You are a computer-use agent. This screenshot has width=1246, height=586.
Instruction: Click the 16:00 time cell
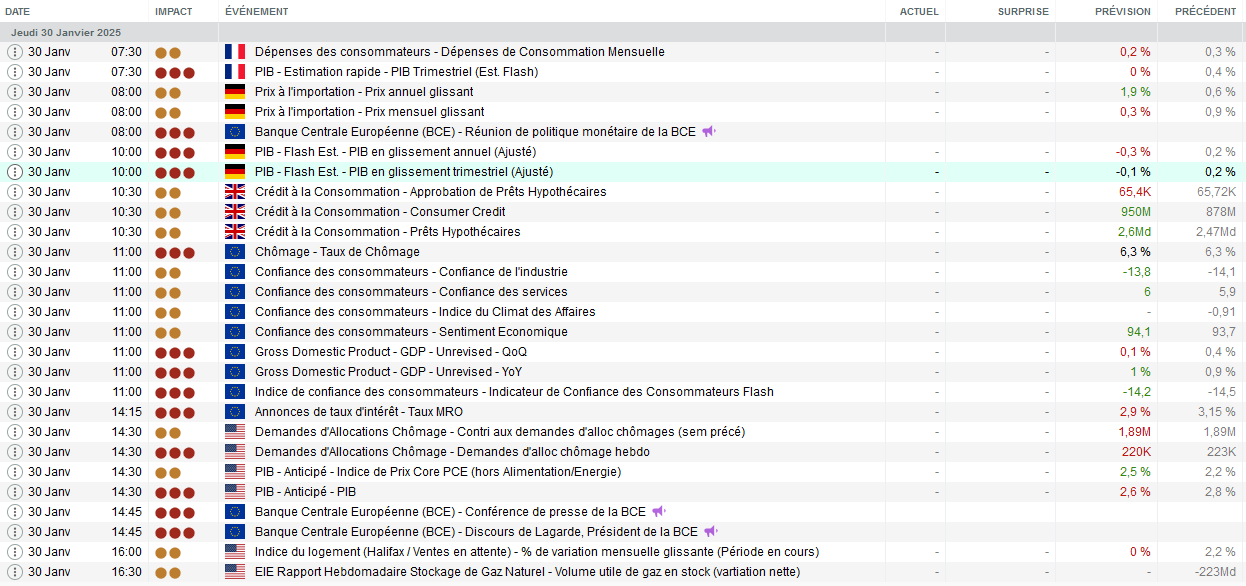(126, 552)
